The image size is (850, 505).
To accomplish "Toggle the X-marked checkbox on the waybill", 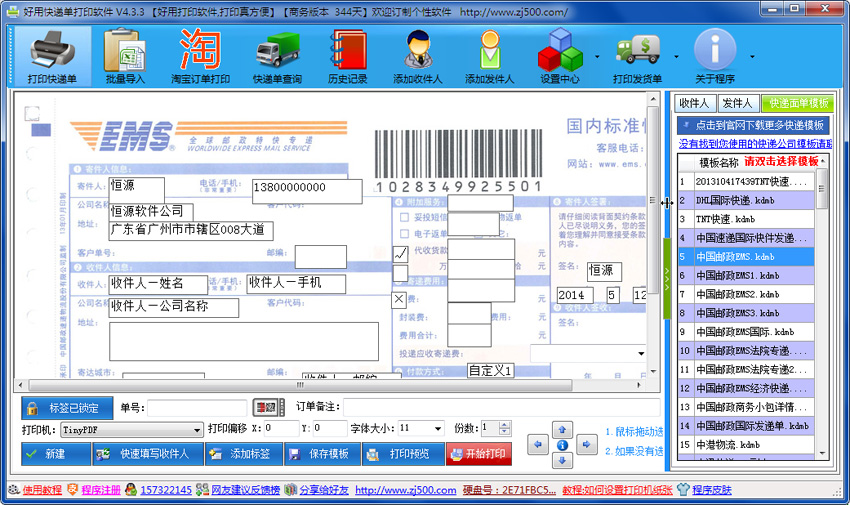I will point(399,299).
